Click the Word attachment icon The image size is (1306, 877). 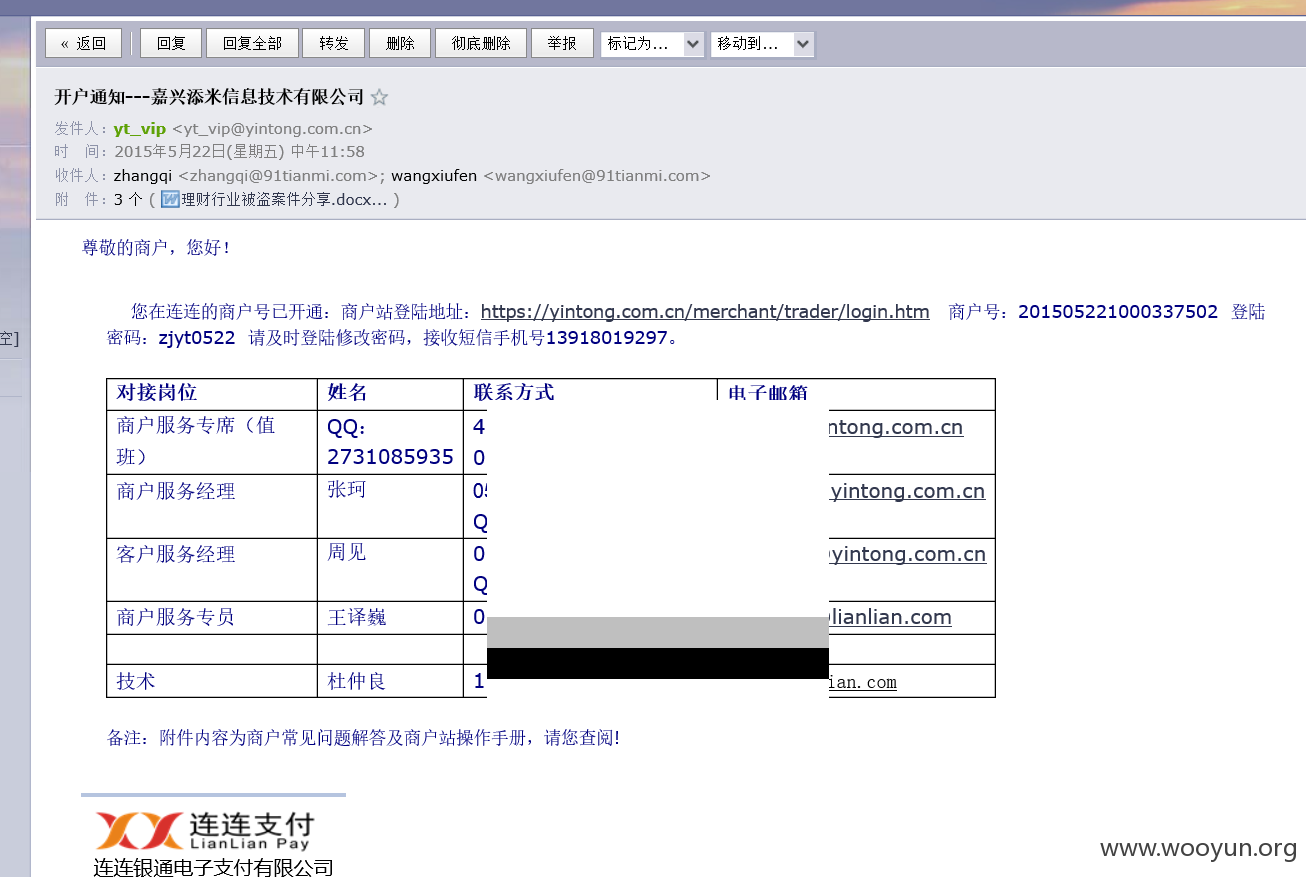tap(170, 199)
